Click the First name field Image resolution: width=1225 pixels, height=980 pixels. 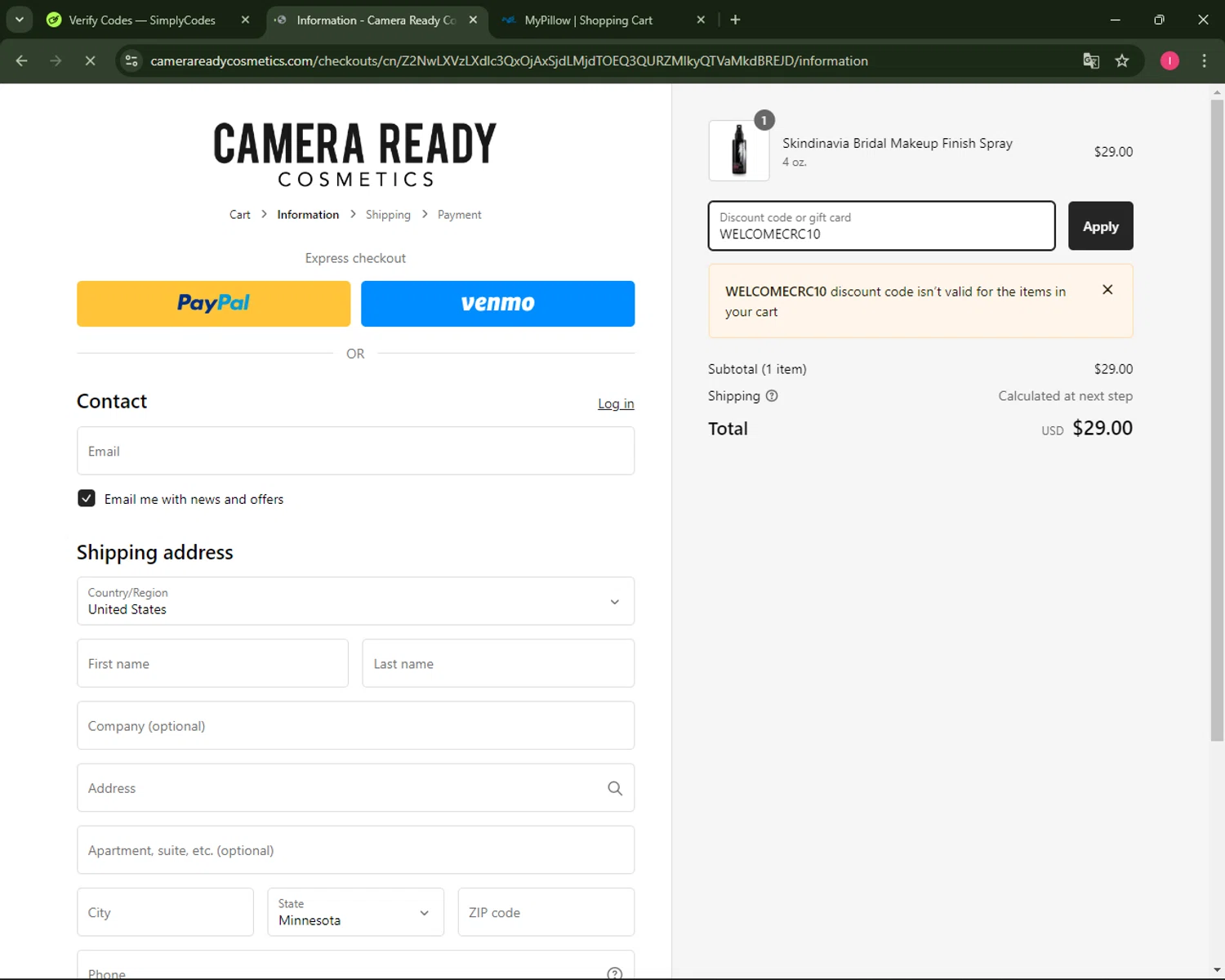212,663
